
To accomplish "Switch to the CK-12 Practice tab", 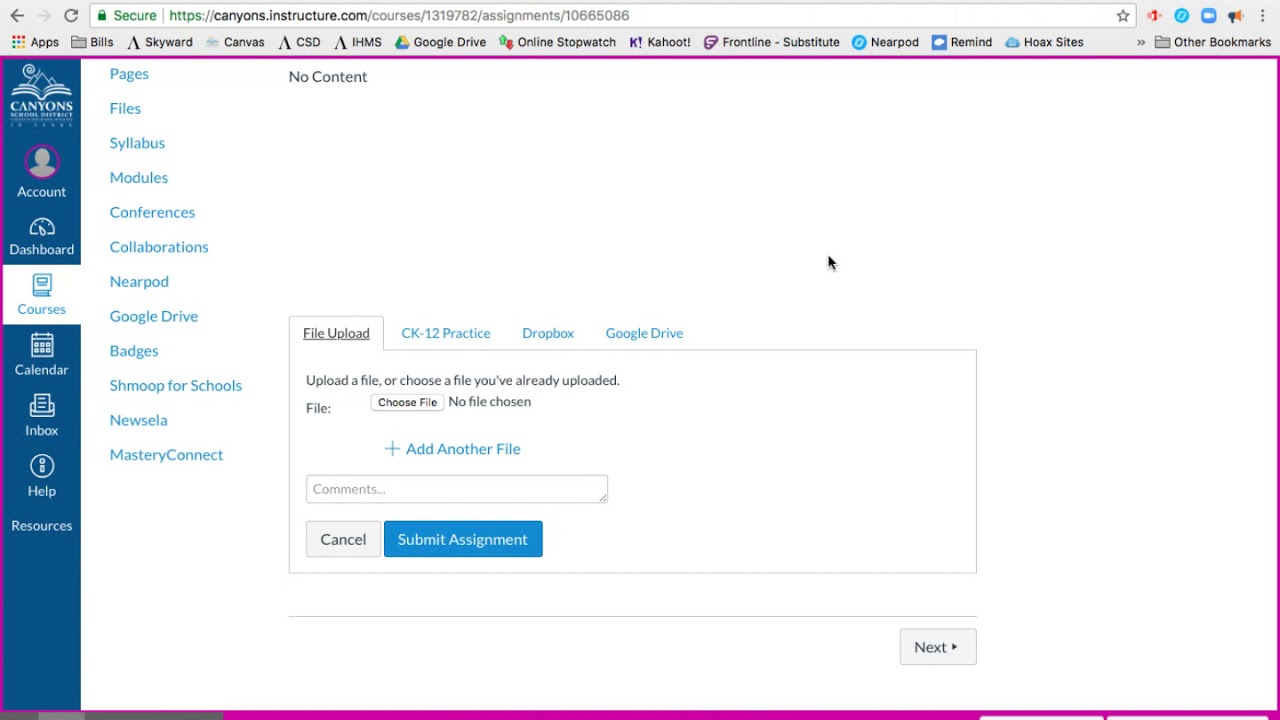I will click(x=446, y=333).
